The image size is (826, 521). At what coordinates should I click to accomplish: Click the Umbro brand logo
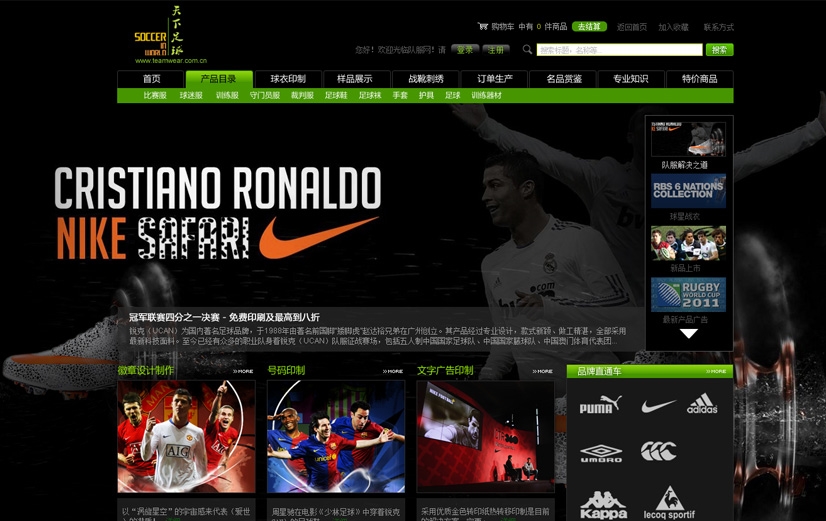pos(600,453)
